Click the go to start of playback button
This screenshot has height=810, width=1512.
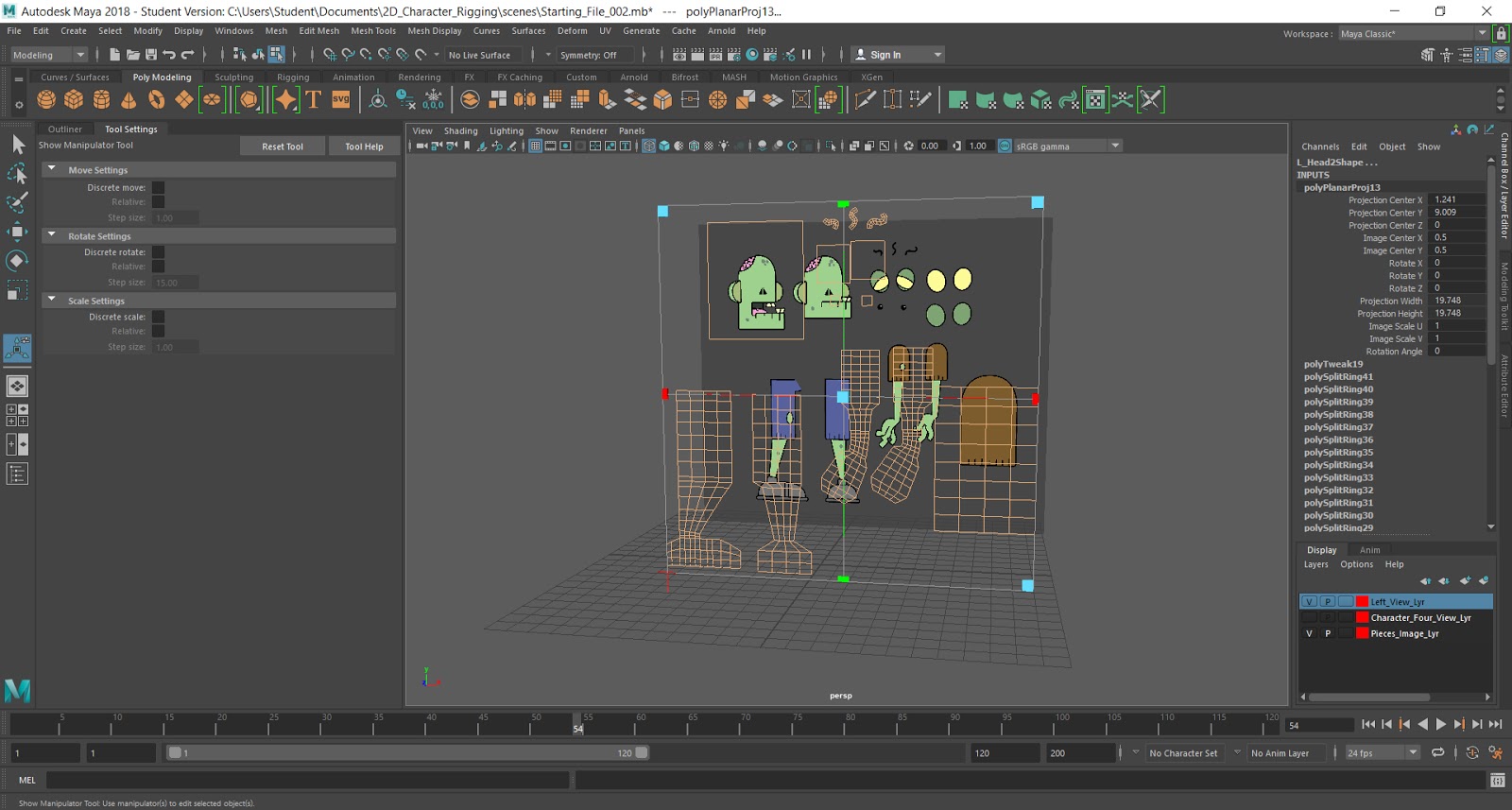point(1368,725)
